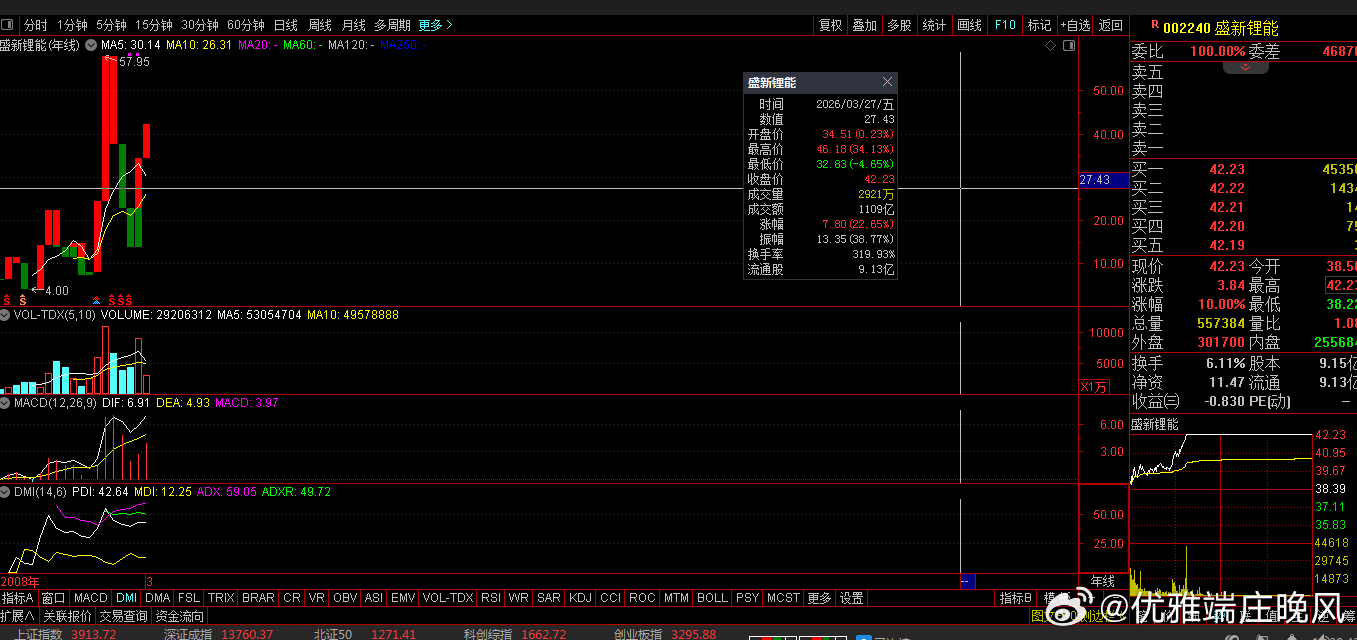The height and width of the screenshot is (640, 1357).
Task: Select the VOL-TDX indicator tab
Action: (448, 598)
